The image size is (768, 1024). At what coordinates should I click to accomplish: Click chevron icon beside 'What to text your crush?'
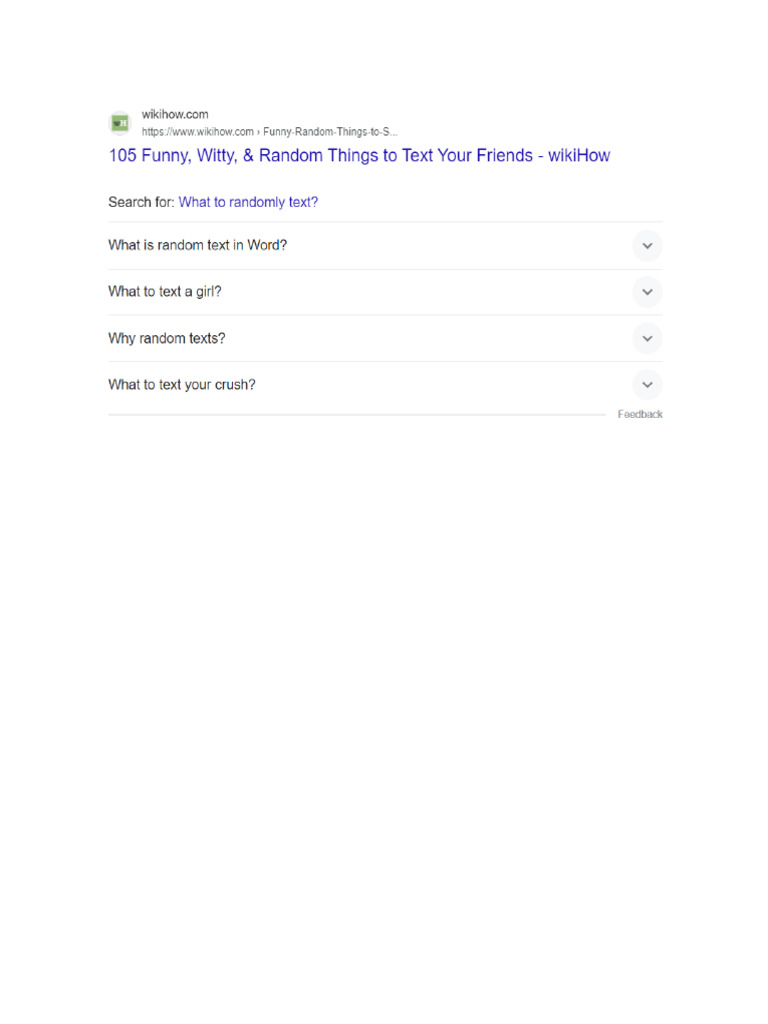pos(647,385)
